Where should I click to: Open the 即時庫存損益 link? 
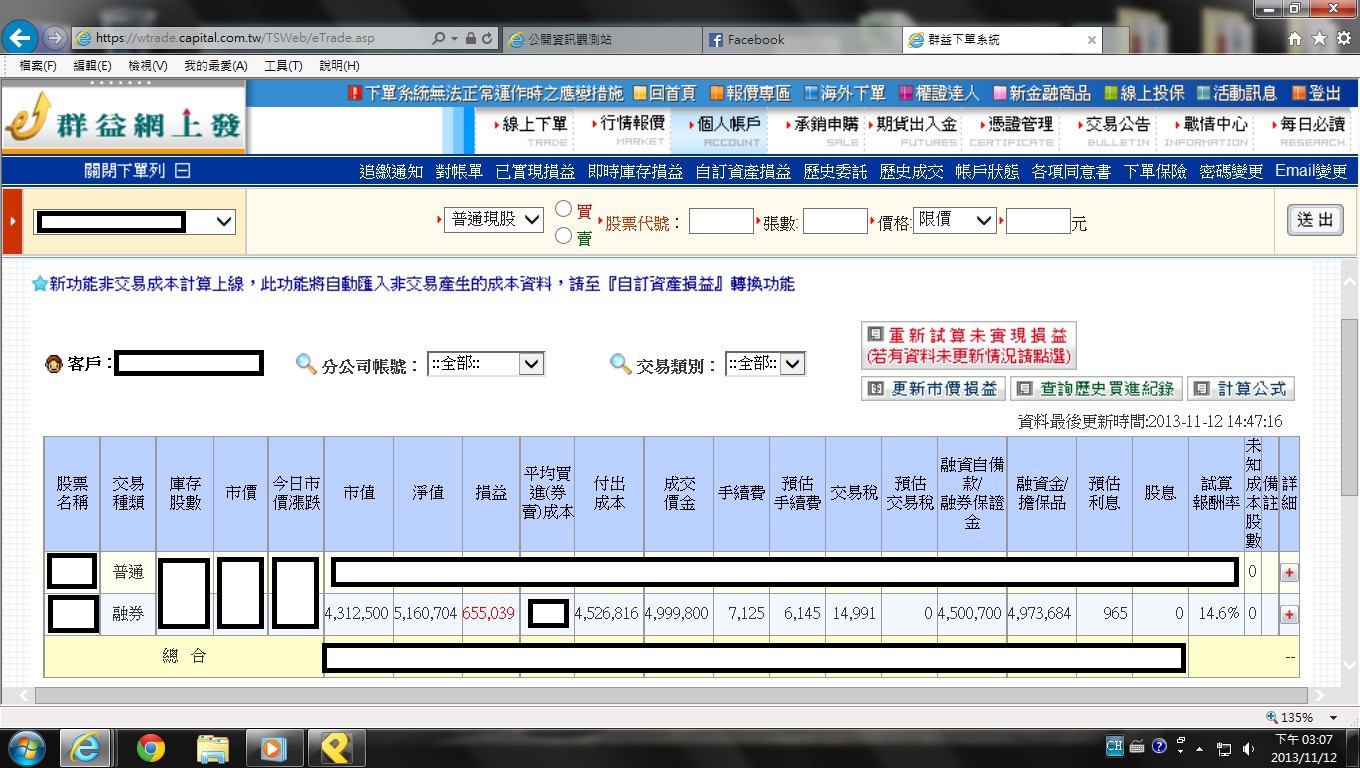[635, 171]
